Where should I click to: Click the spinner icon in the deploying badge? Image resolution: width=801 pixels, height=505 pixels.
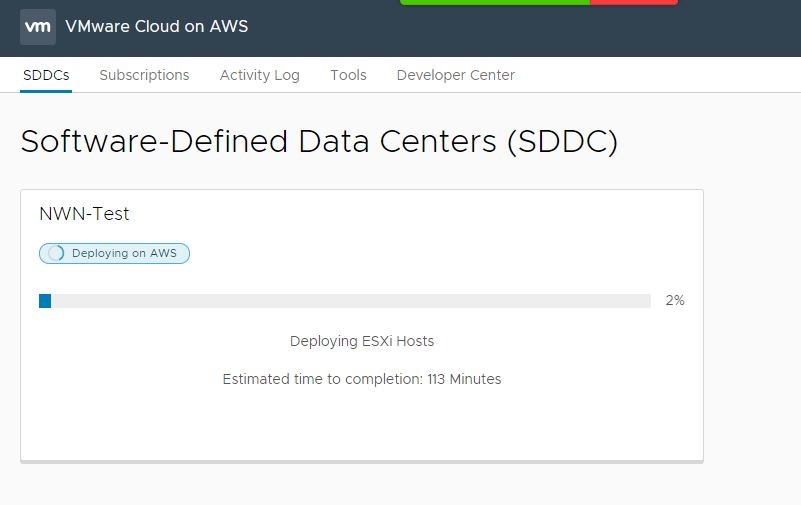coord(56,253)
